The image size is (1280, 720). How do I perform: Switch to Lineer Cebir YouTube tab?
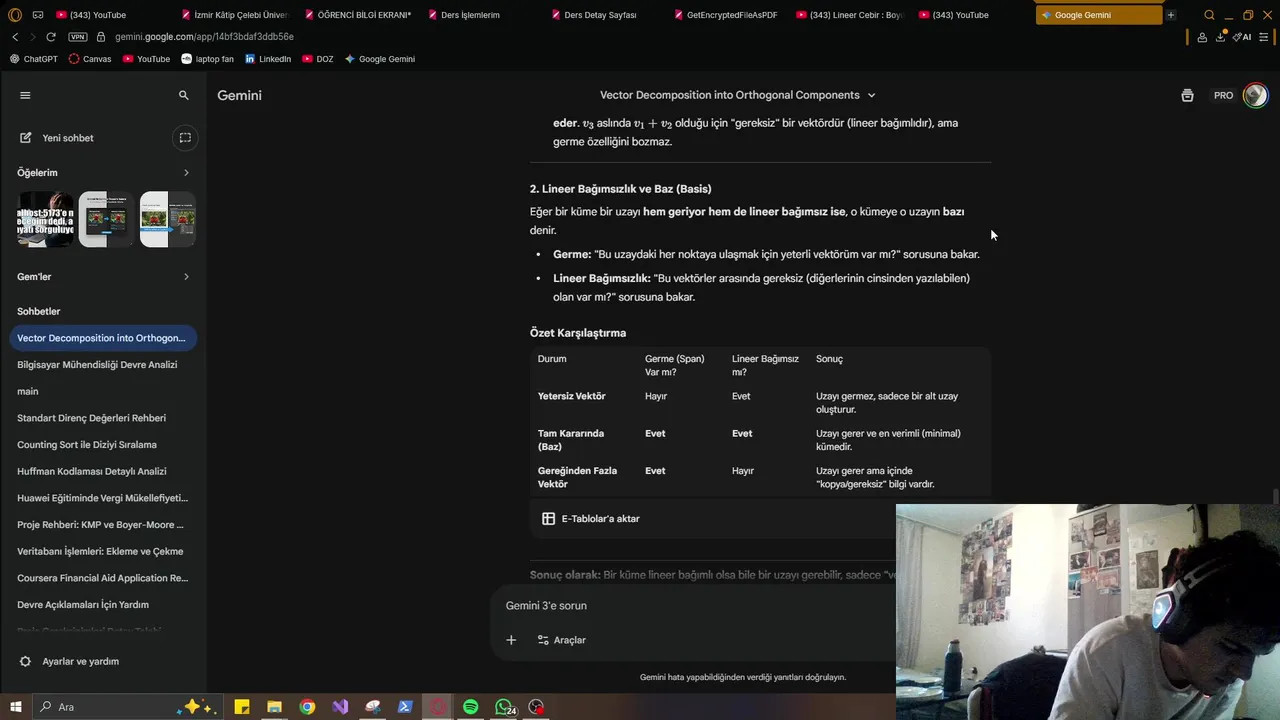[850, 15]
